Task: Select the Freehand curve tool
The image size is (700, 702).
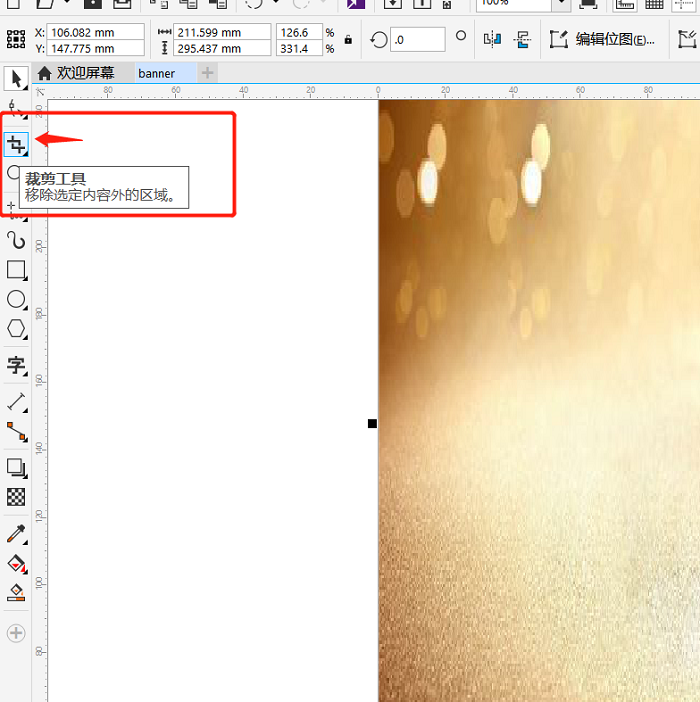Action: [16, 240]
